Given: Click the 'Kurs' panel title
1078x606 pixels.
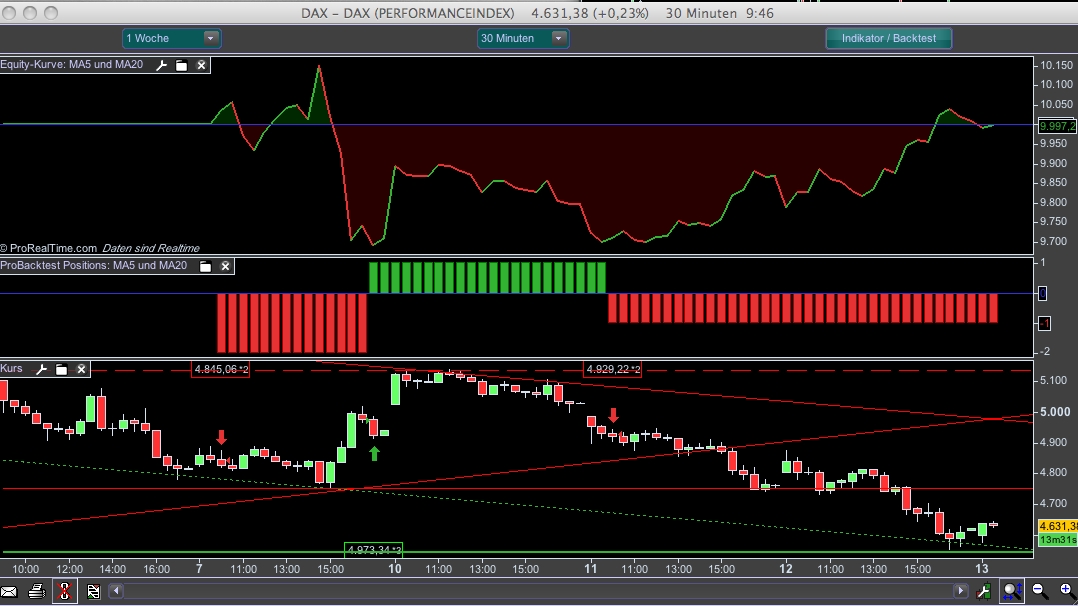Looking at the screenshot, I should pos(11,369).
